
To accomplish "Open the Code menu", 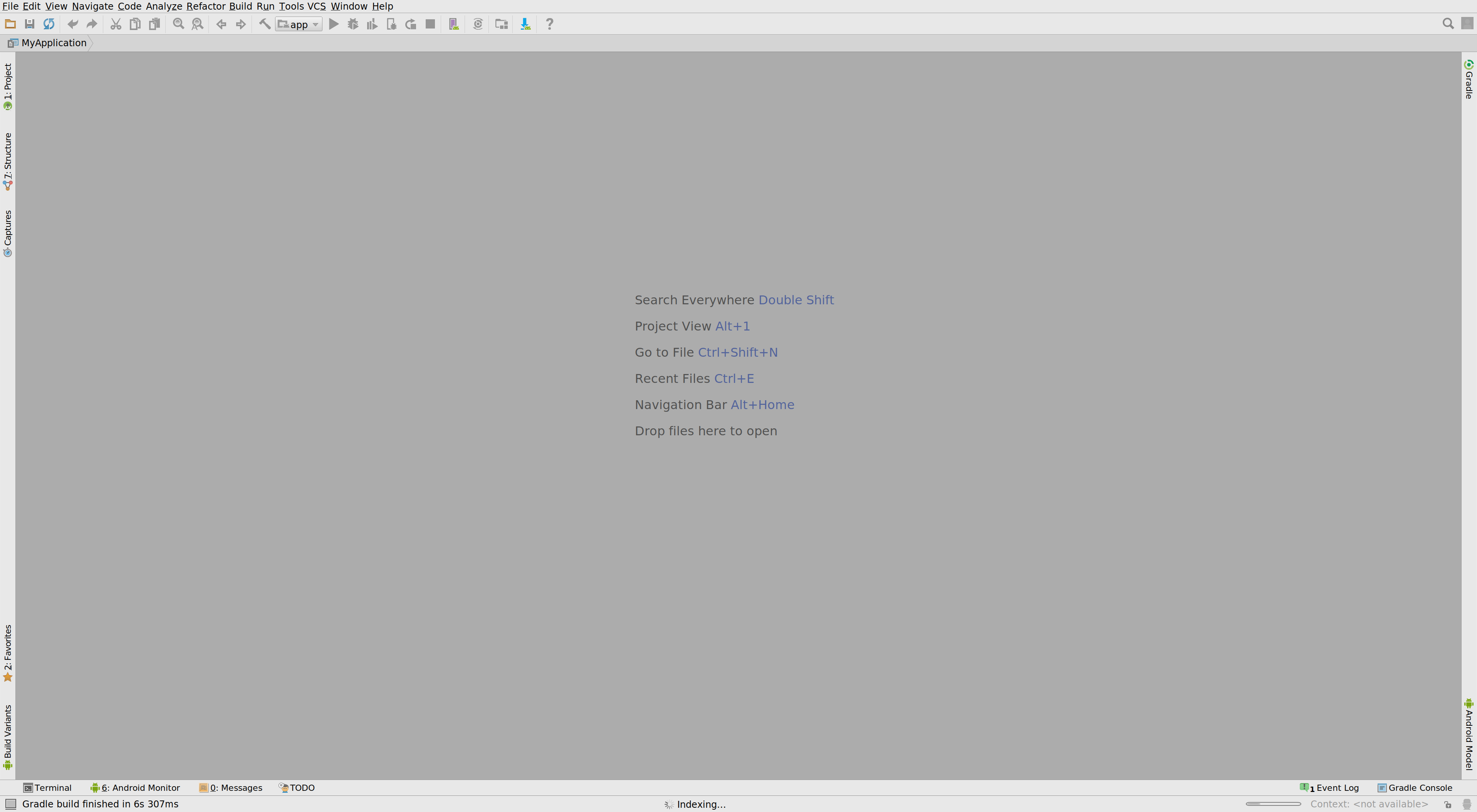I will [129, 6].
